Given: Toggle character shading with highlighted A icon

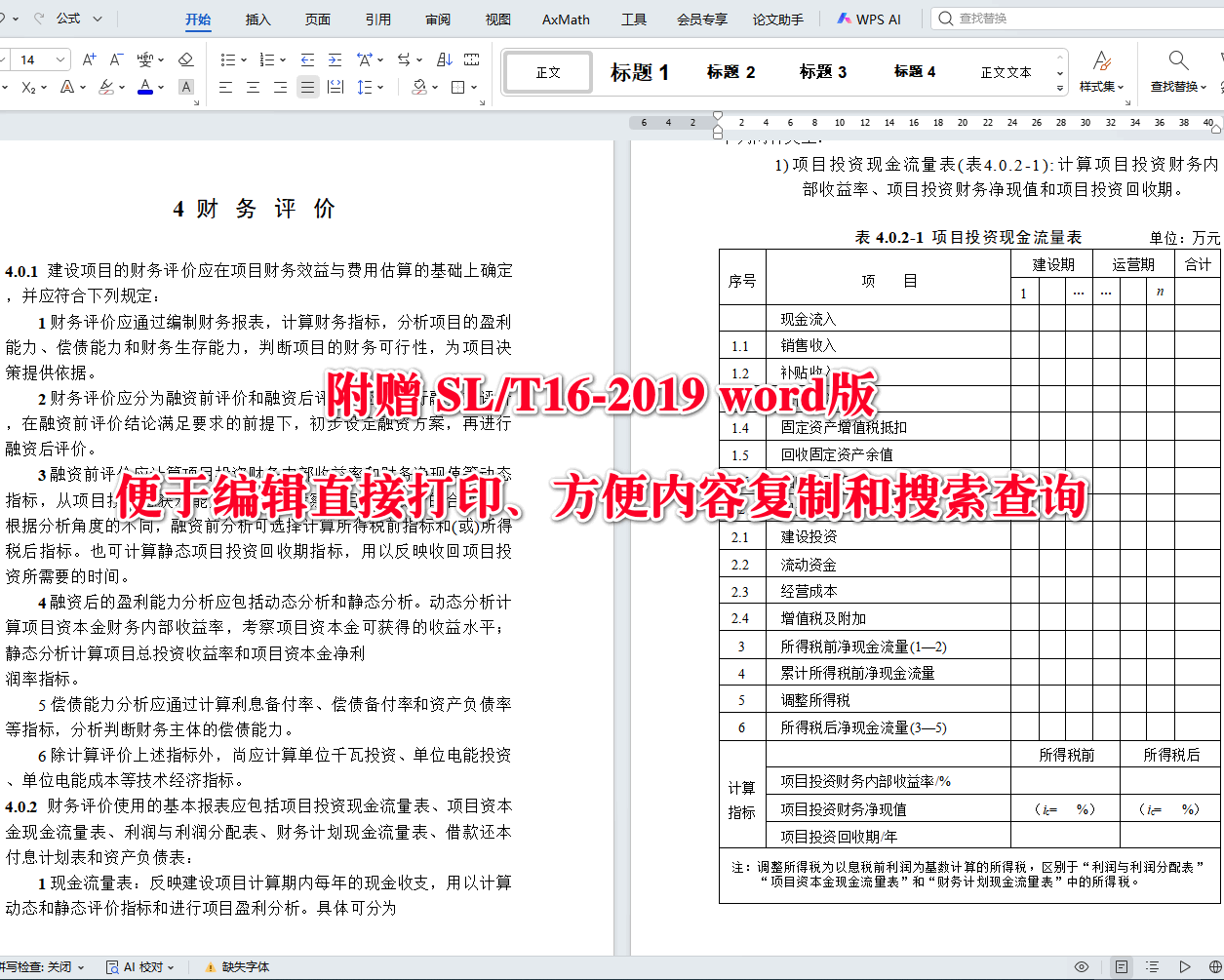Looking at the screenshot, I should click(x=185, y=88).
